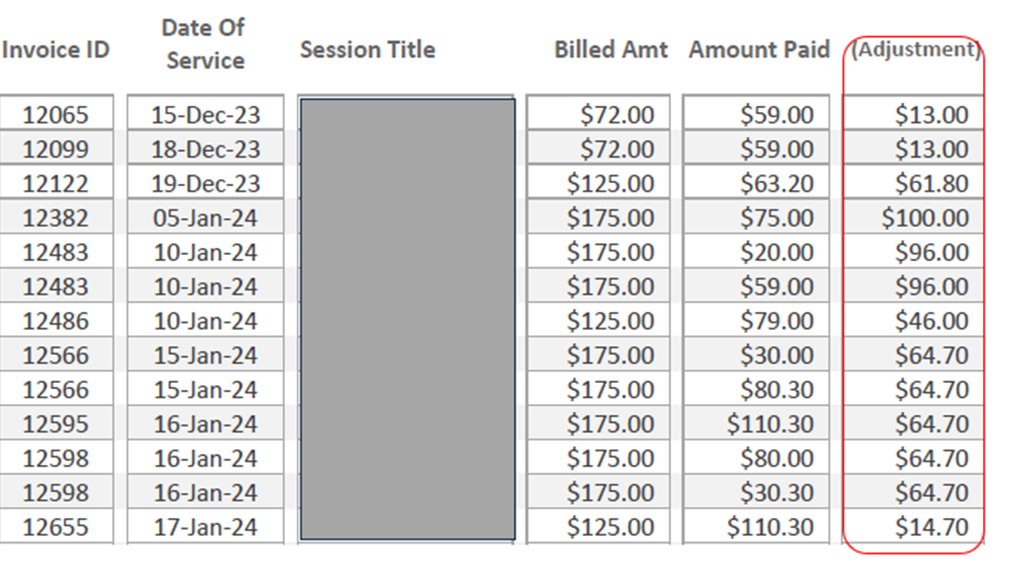Click the Billed Amt column header
Screen dimensions: 1013x573
(611, 50)
